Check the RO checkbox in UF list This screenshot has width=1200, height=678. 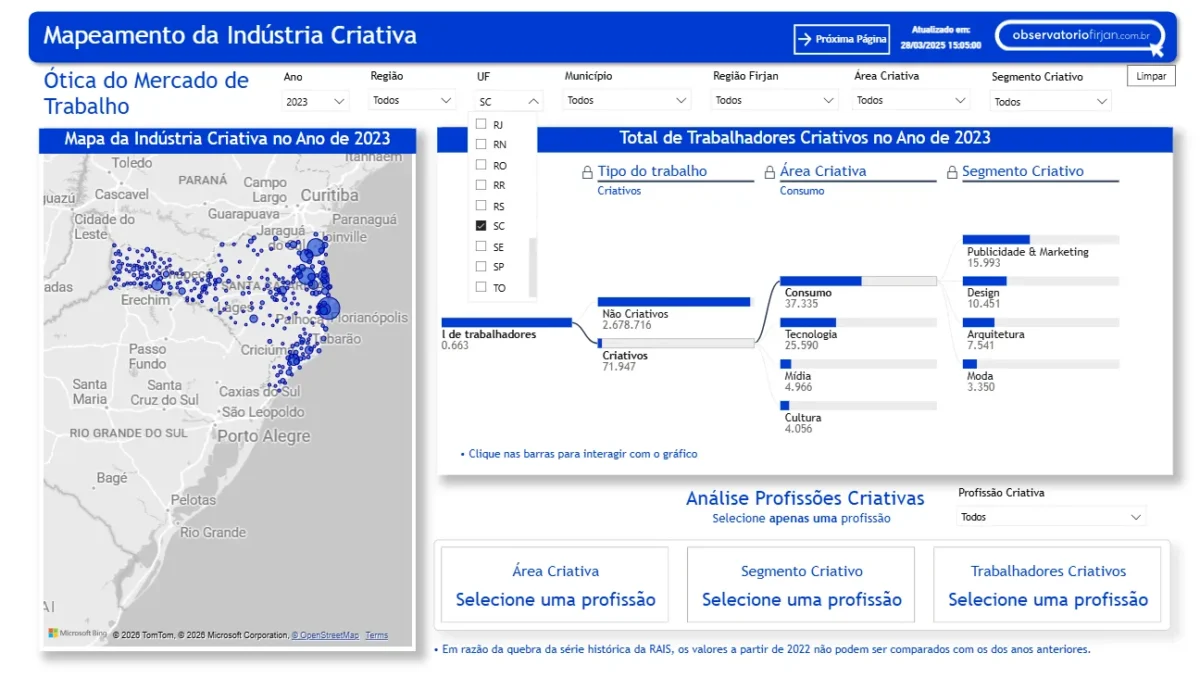coord(481,165)
